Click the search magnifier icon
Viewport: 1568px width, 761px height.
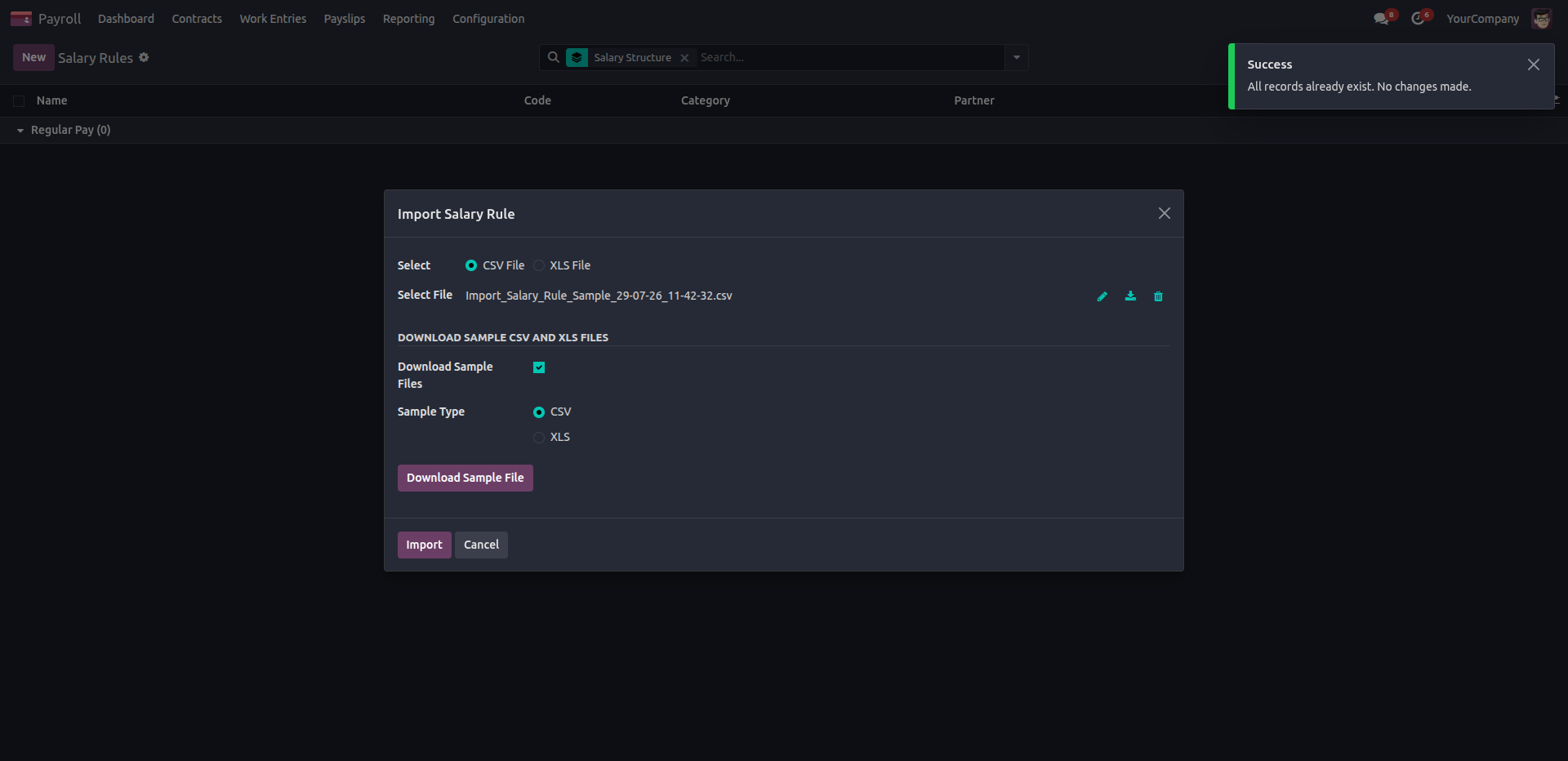[554, 57]
